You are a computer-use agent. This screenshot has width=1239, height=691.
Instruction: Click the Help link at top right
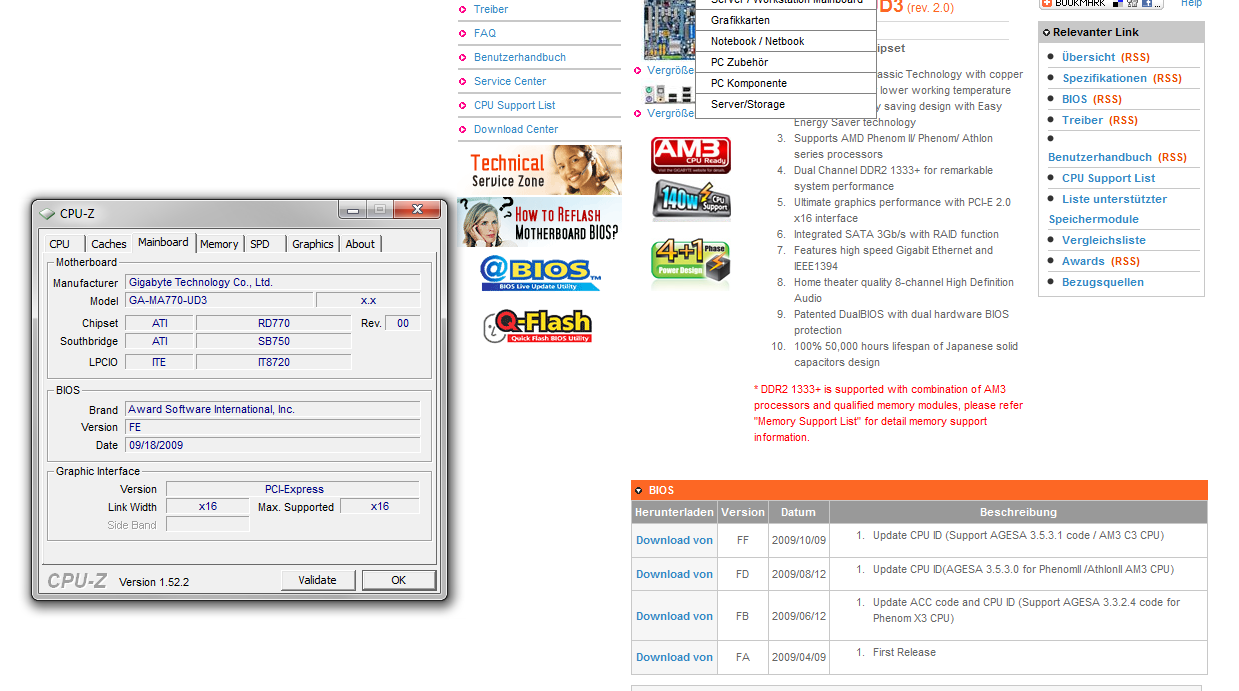pos(1191,3)
